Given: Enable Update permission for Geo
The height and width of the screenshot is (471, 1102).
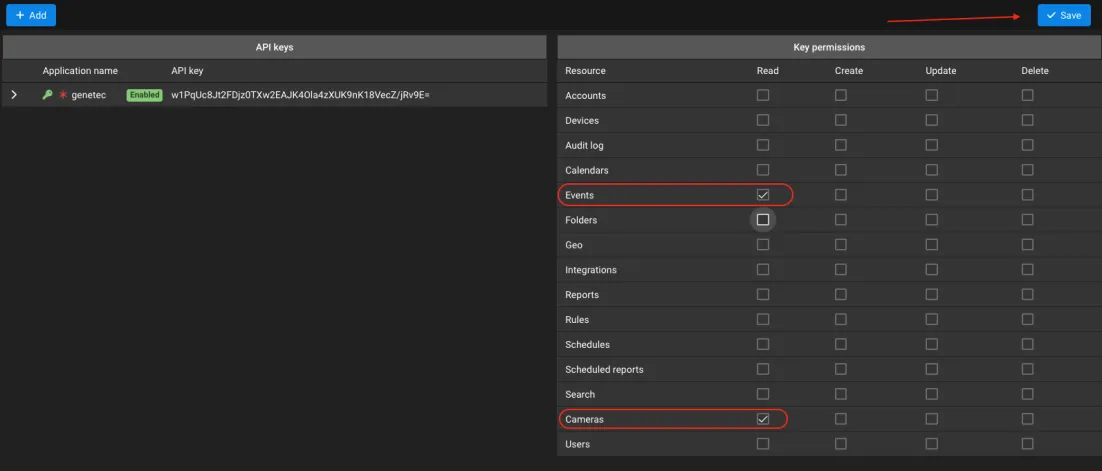Looking at the screenshot, I should pos(931,245).
